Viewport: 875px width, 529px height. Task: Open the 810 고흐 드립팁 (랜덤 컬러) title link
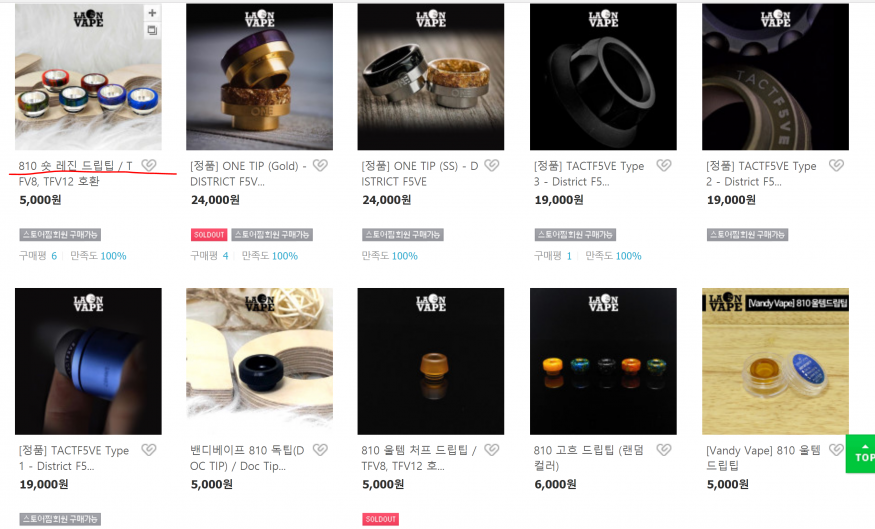[x=589, y=458]
